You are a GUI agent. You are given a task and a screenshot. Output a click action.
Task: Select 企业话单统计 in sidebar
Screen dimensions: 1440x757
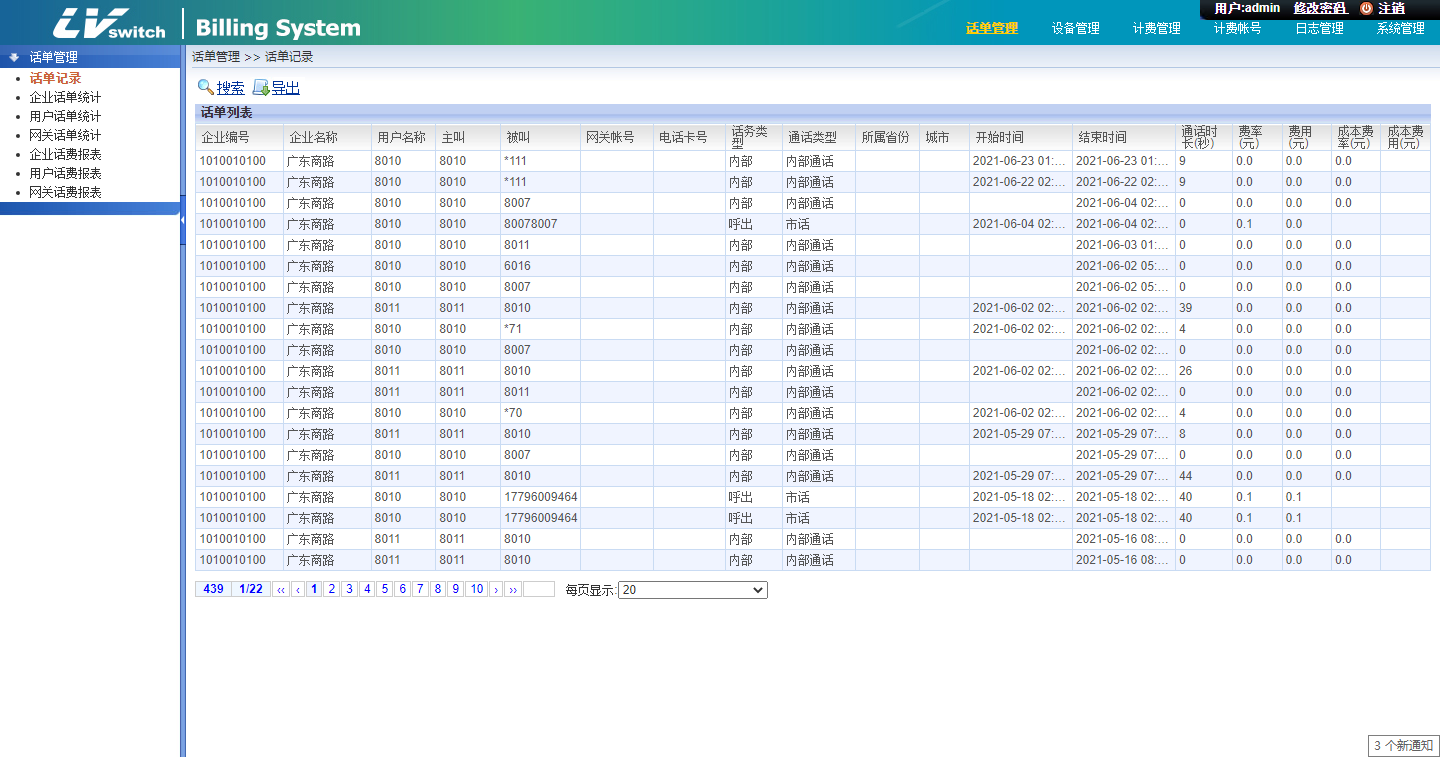point(65,97)
